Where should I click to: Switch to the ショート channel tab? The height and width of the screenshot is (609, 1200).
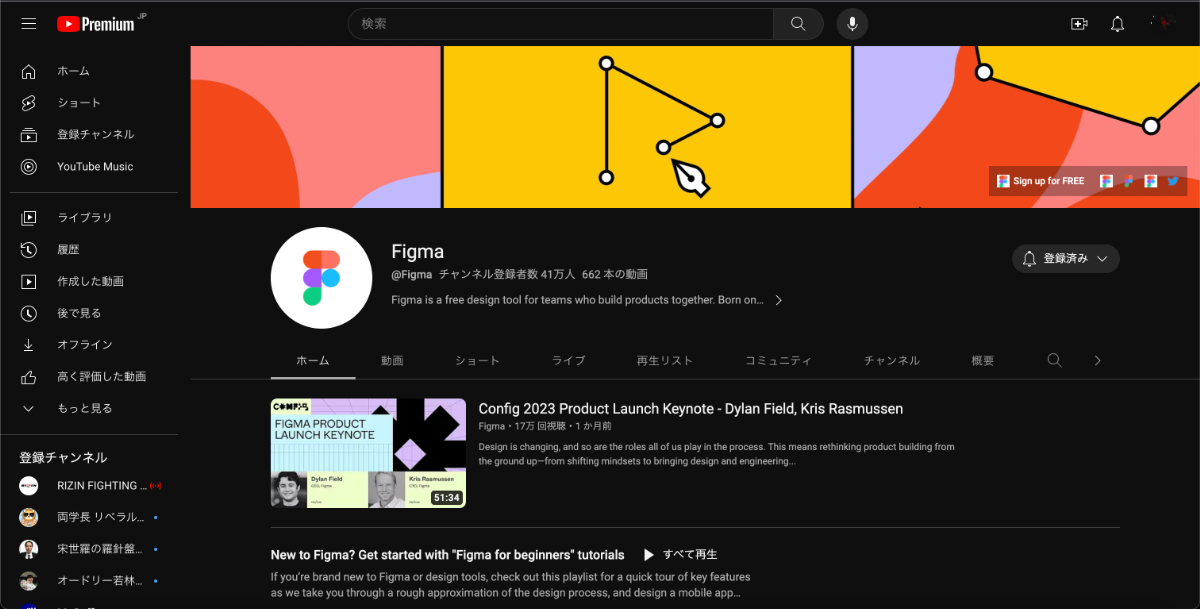pos(476,360)
